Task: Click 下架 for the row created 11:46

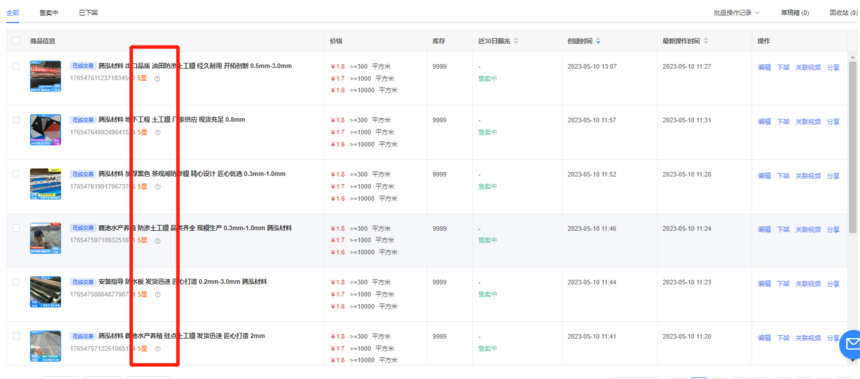Action: [x=783, y=230]
